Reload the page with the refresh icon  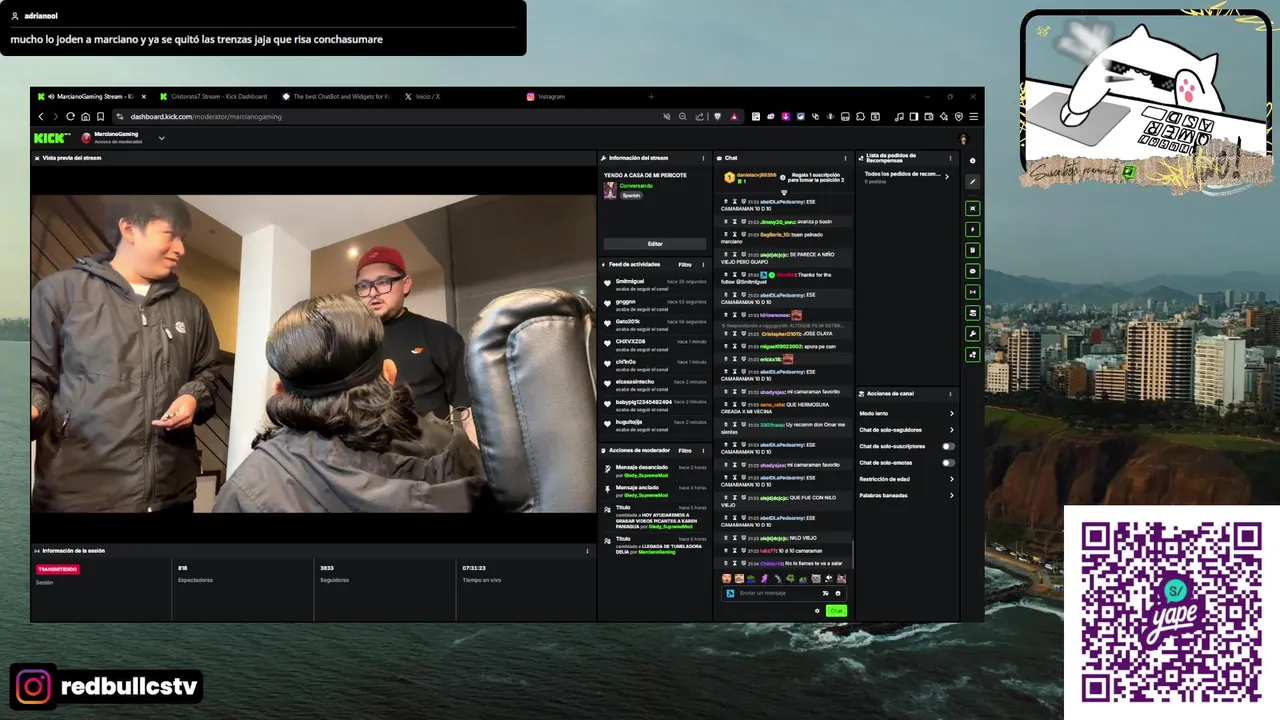(71, 116)
